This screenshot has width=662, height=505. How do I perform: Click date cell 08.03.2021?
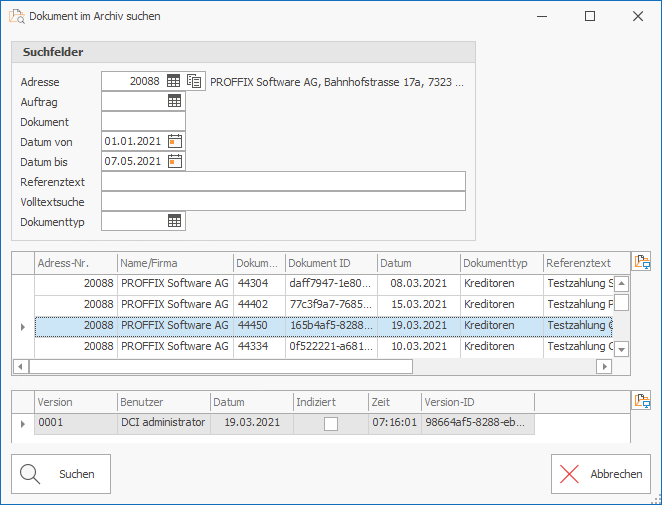[x=418, y=283]
